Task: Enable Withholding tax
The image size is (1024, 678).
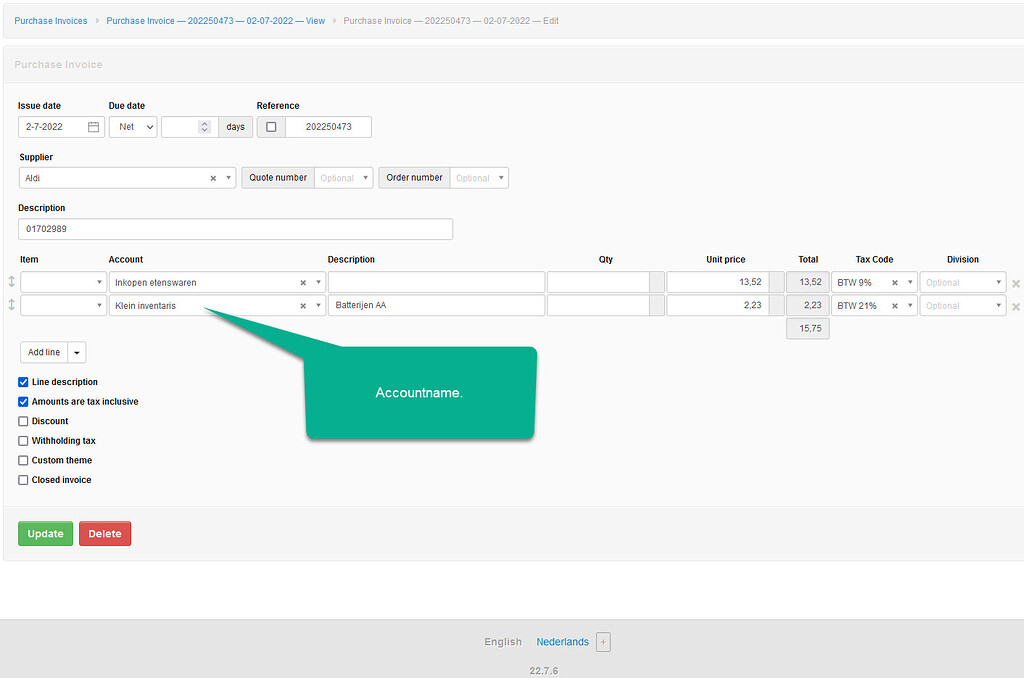Action: pyautogui.click(x=23, y=441)
